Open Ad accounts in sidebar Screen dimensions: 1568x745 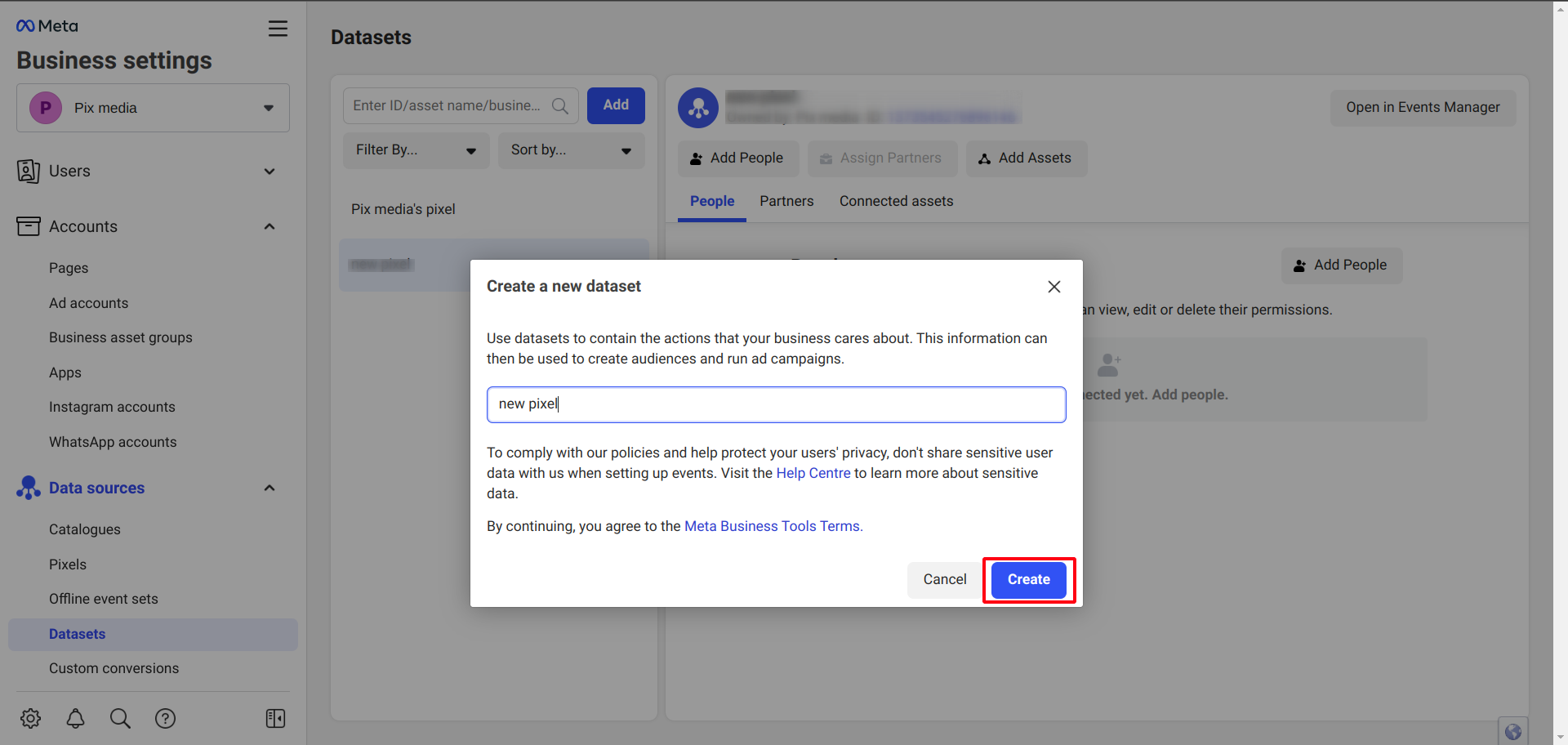pyautogui.click(x=88, y=303)
